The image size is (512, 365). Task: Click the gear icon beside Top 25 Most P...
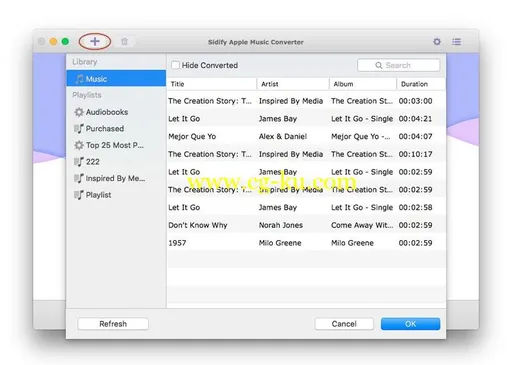tap(79, 145)
